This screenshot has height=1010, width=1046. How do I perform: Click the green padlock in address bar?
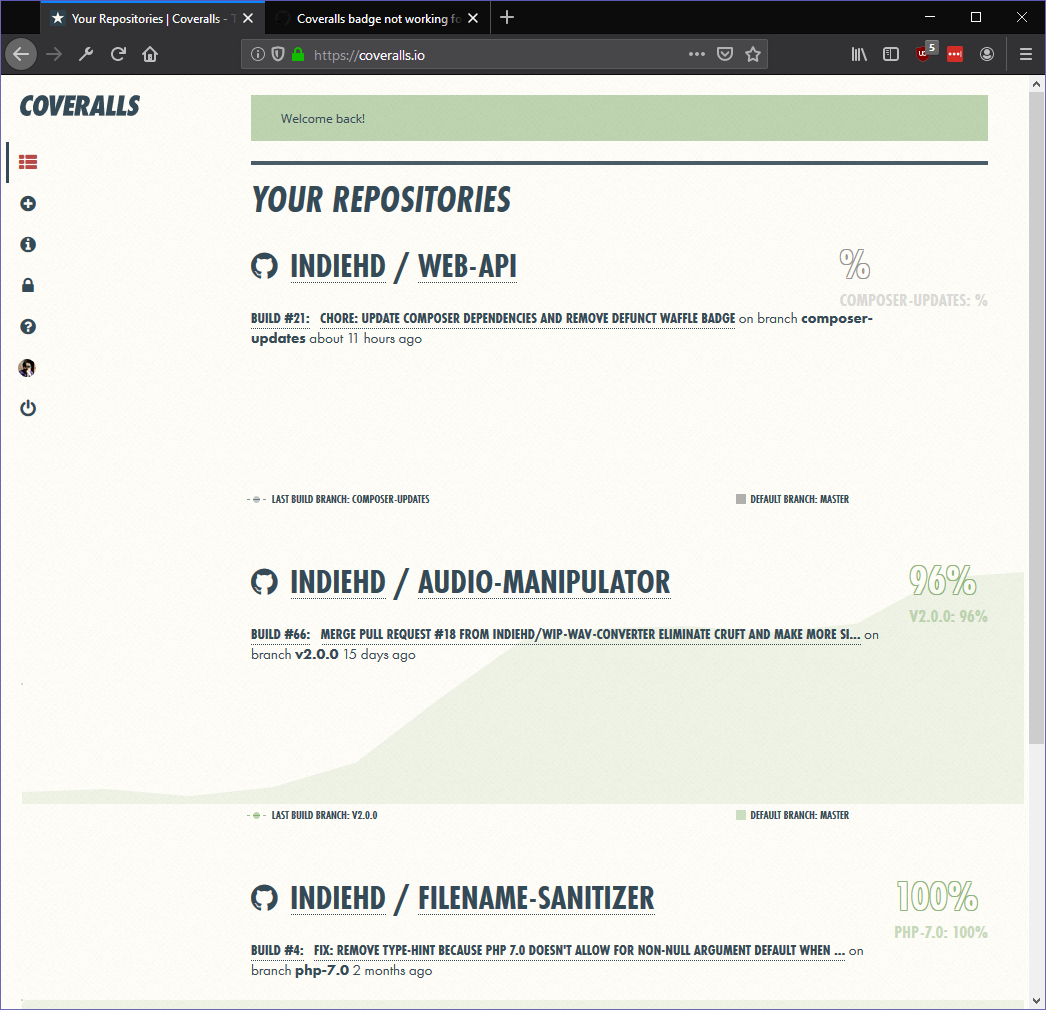[x=298, y=55]
